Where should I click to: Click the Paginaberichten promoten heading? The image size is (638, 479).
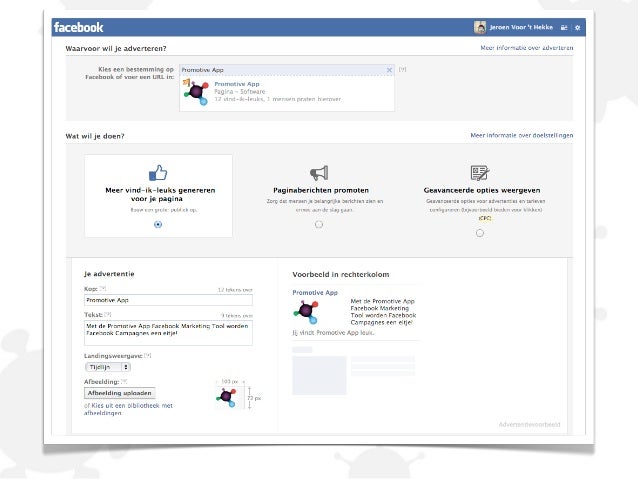(321, 190)
